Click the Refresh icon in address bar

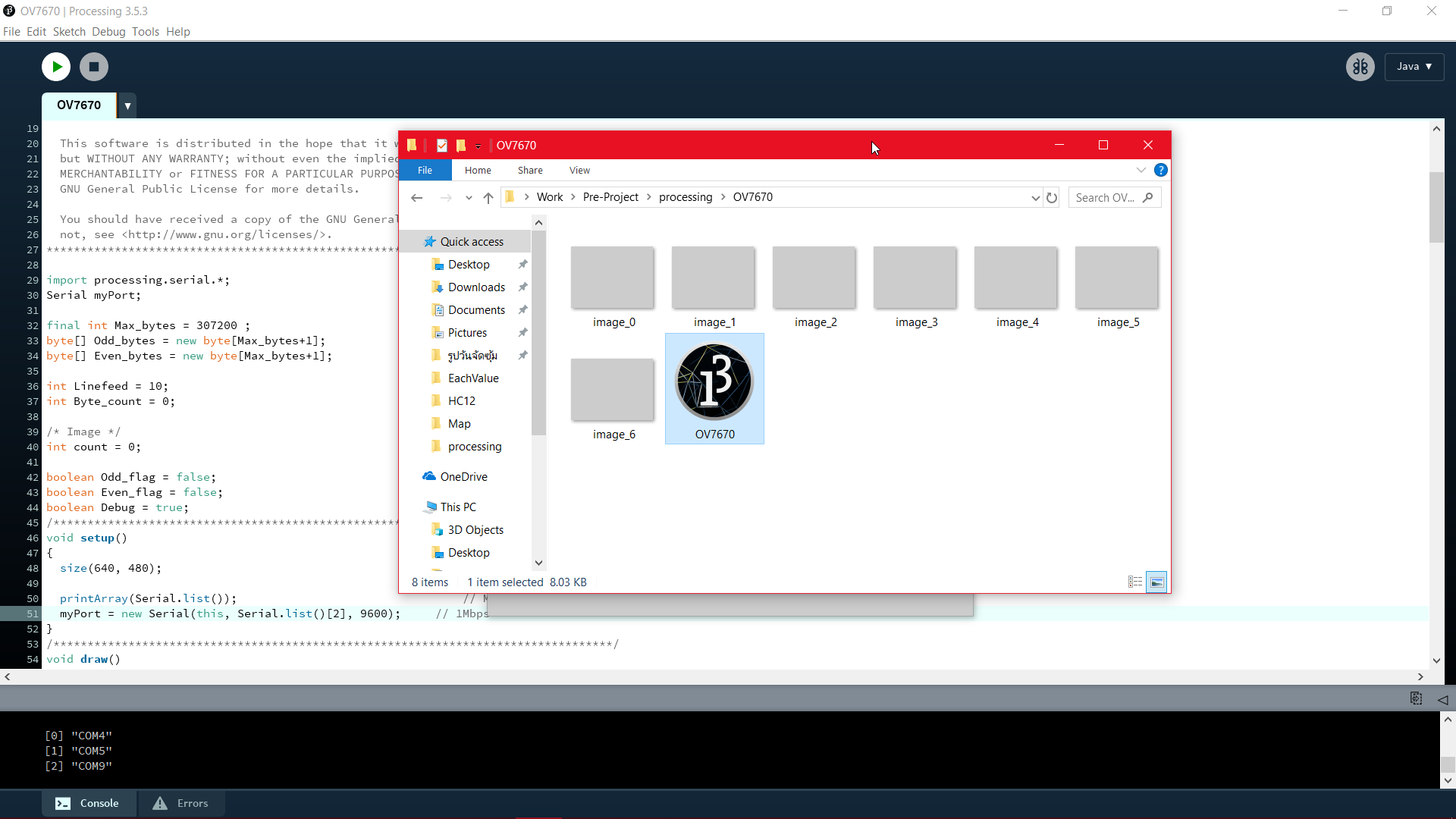click(x=1052, y=198)
